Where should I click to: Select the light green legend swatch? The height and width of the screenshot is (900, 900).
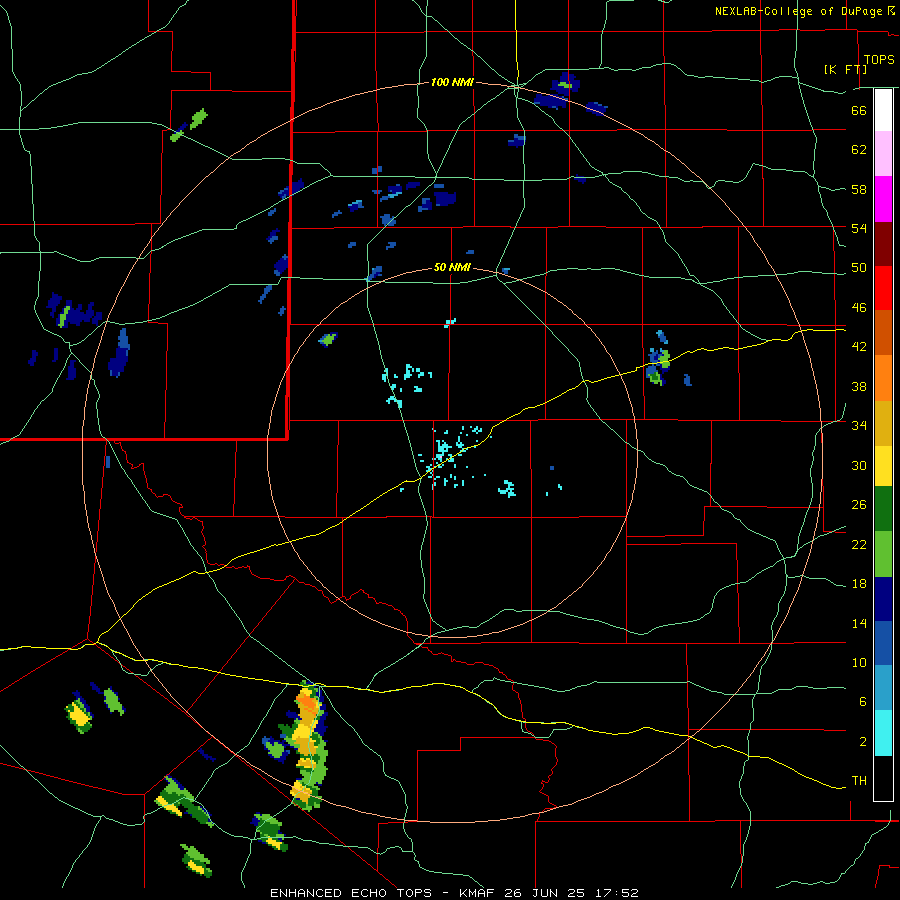coord(883,554)
